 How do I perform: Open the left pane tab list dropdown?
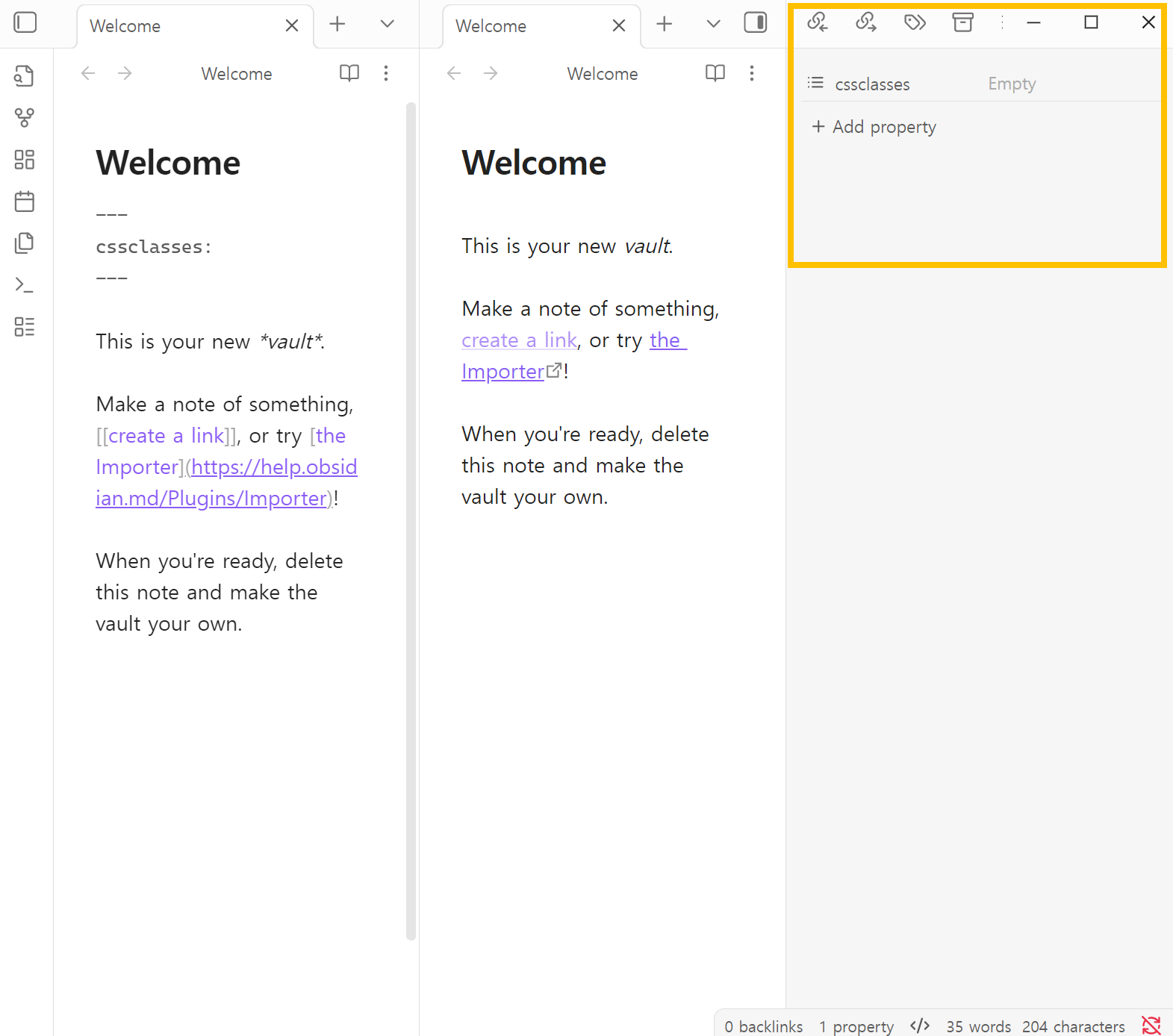387,24
